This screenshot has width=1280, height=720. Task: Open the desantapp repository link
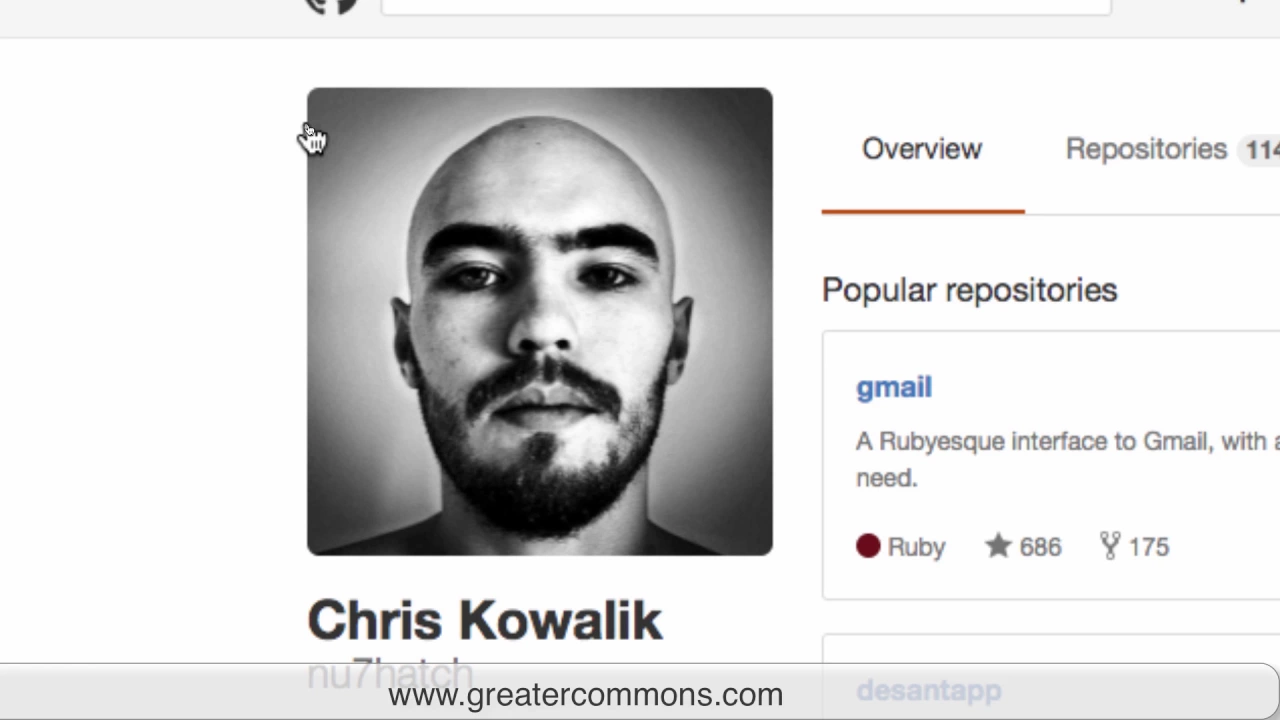(x=929, y=690)
